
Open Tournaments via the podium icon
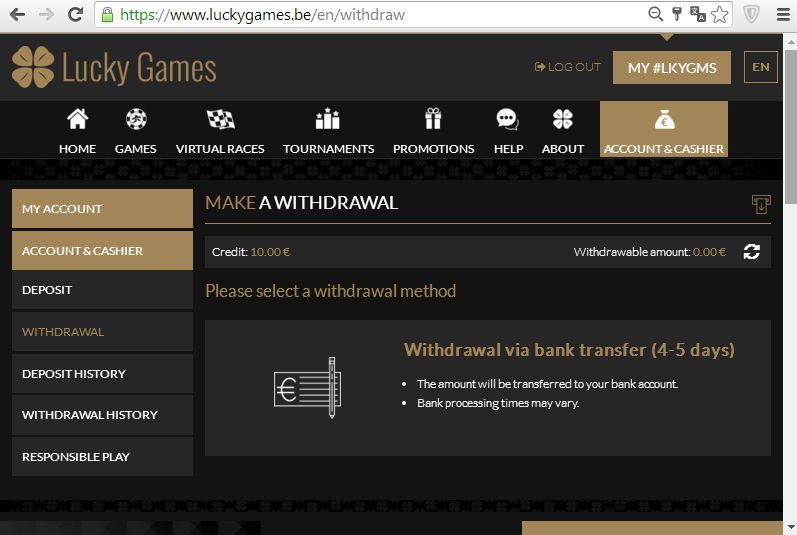(x=328, y=120)
